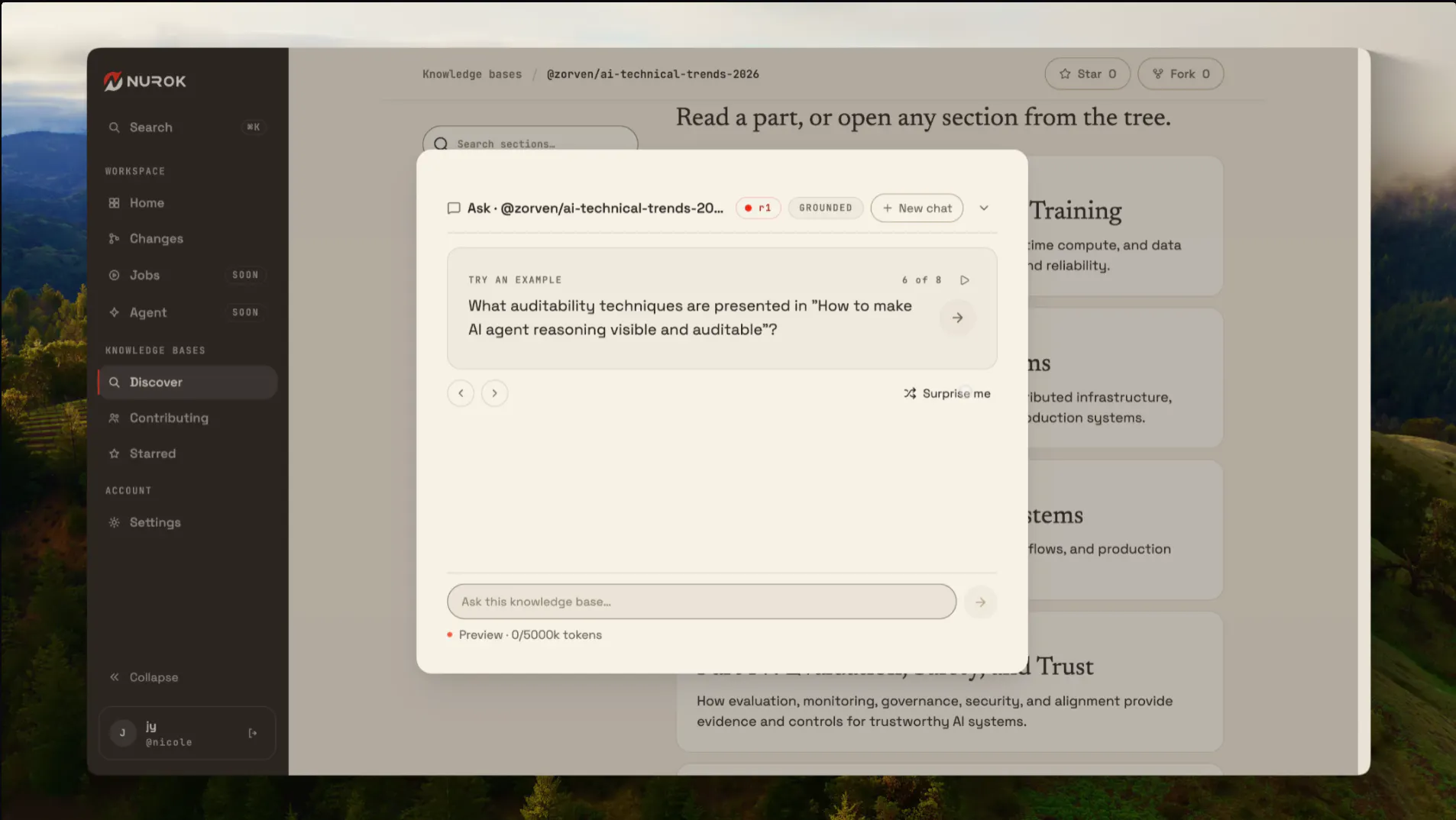Open account Settings
Image resolution: width=1456 pixels, height=820 pixels.
point(187,523)
